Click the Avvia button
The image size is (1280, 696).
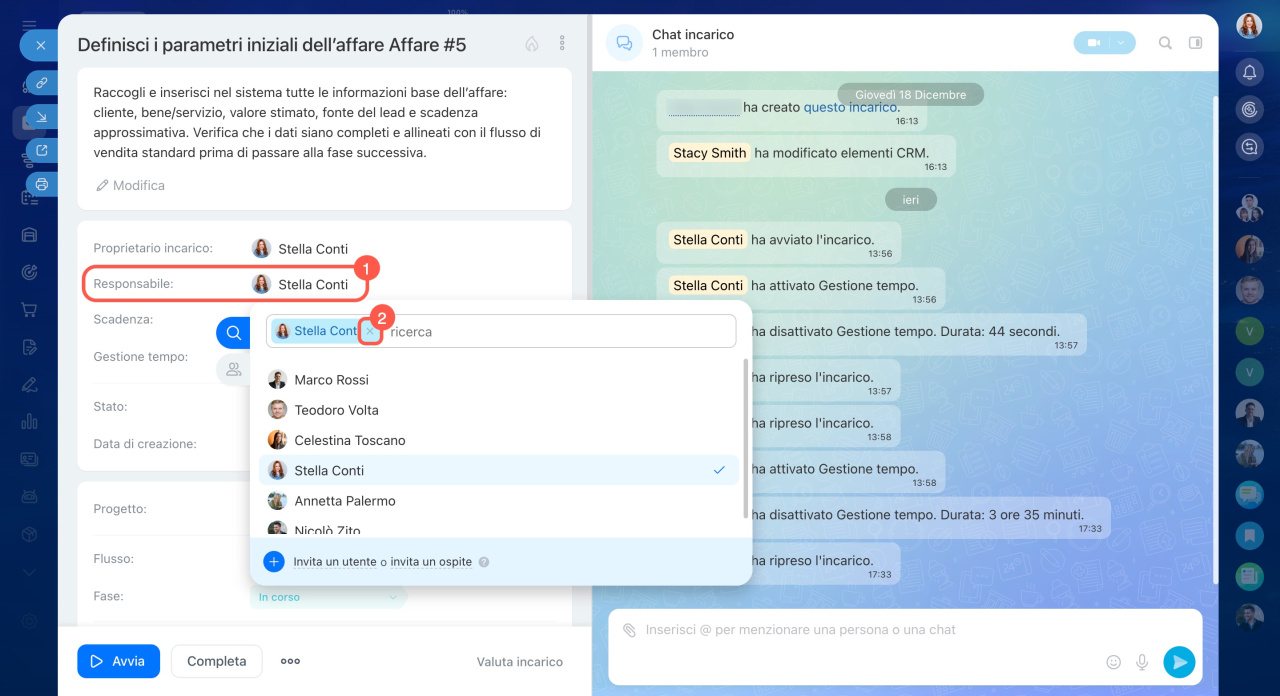[118, 661]
